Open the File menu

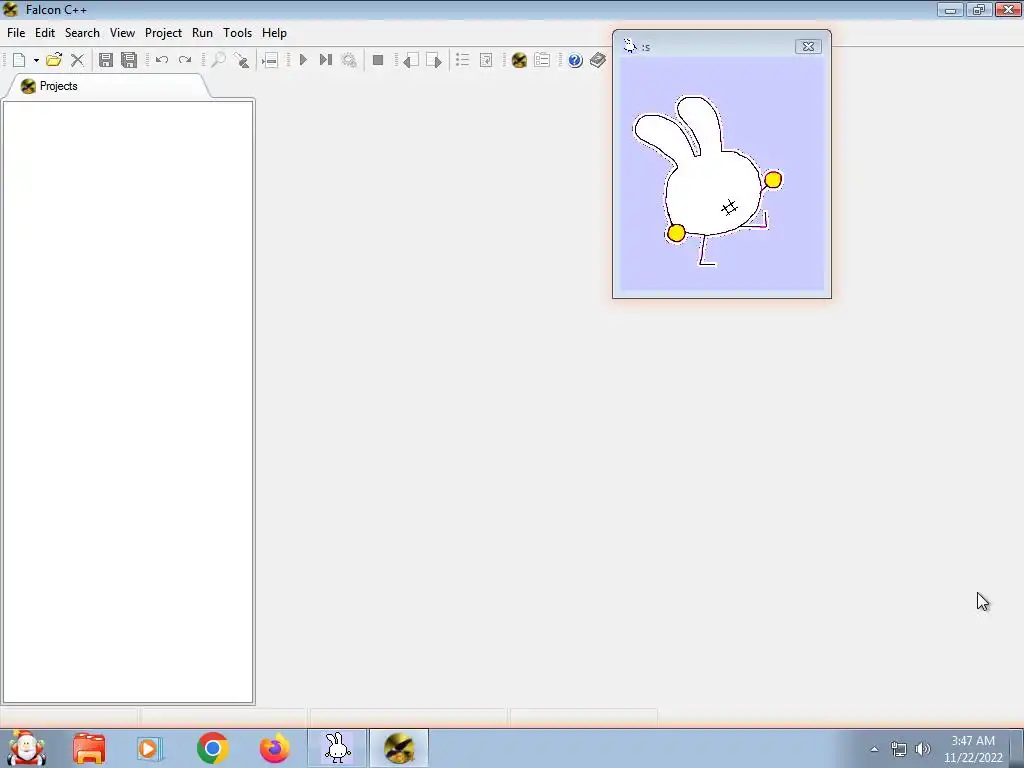16,33
